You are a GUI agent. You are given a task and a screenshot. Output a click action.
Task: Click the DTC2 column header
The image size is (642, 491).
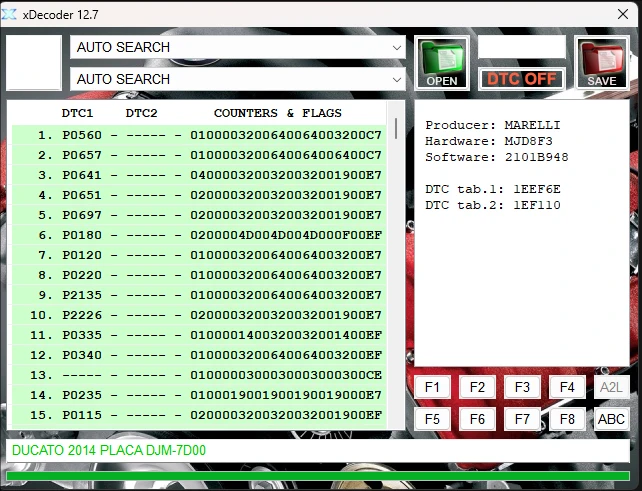pyautogui.click(x=141, y=113)
